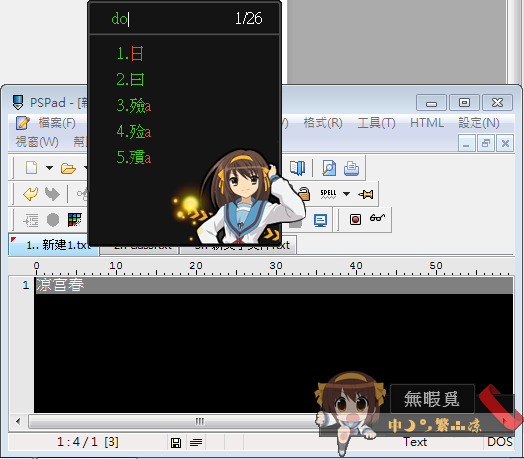Click the blue lines status bar icon
This screenshot has width=524, height=459.
pyautogui.click(x=196, y=443)
